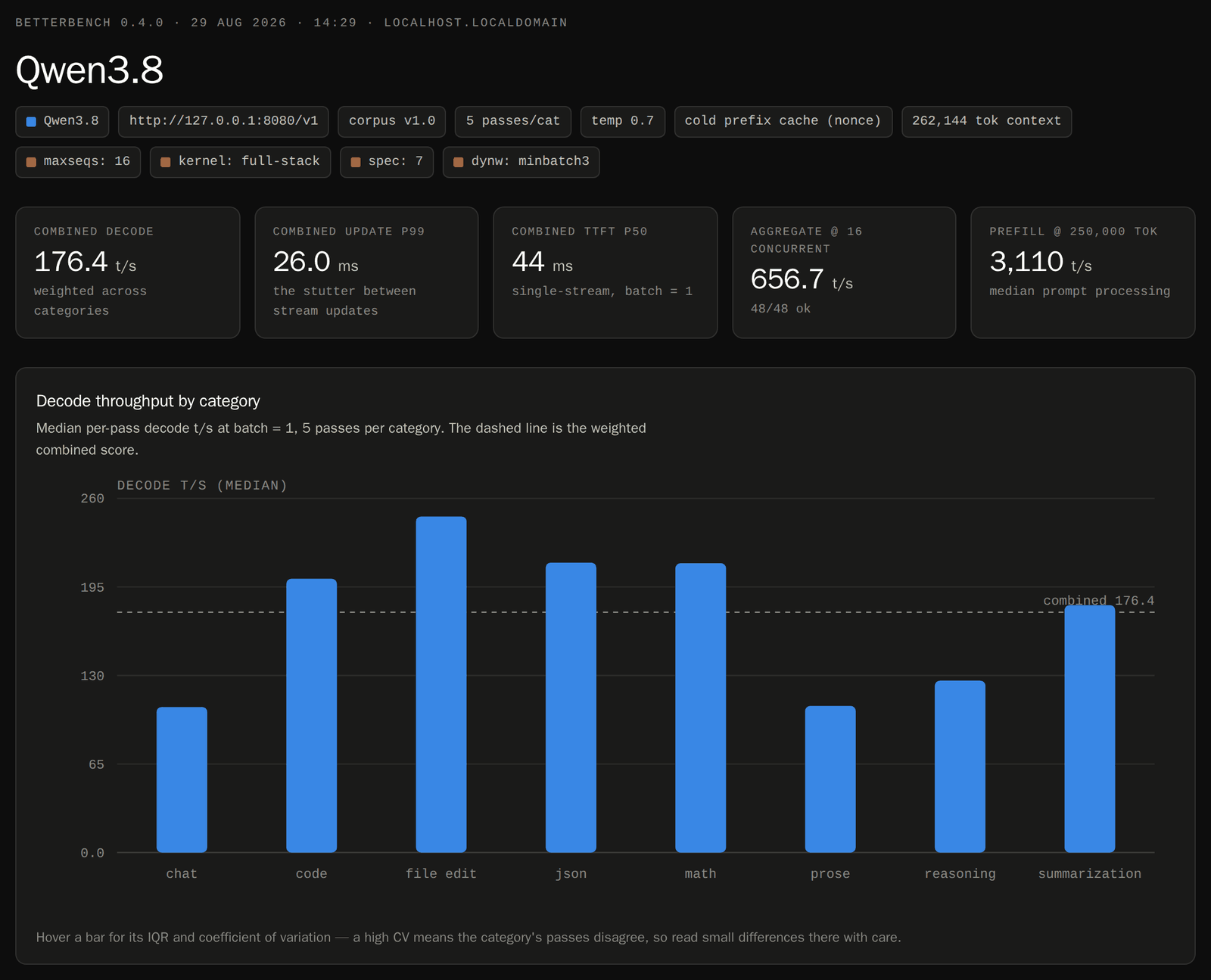Click the orange swatch beside spec: 7
The image size is (1211, 980).
356,162
